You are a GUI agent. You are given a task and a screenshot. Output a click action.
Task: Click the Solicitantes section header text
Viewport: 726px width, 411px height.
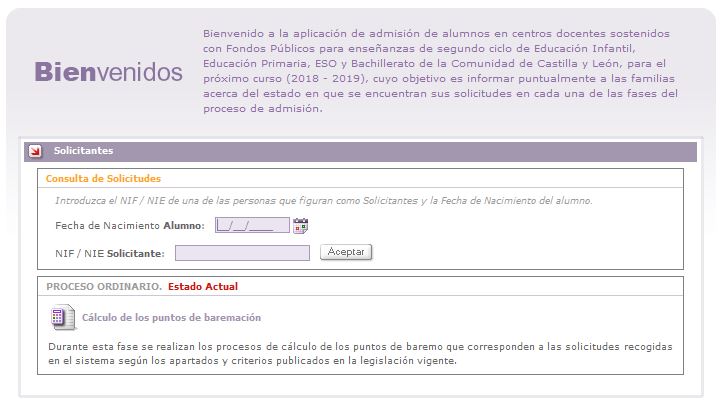click(x=83, y=150)
